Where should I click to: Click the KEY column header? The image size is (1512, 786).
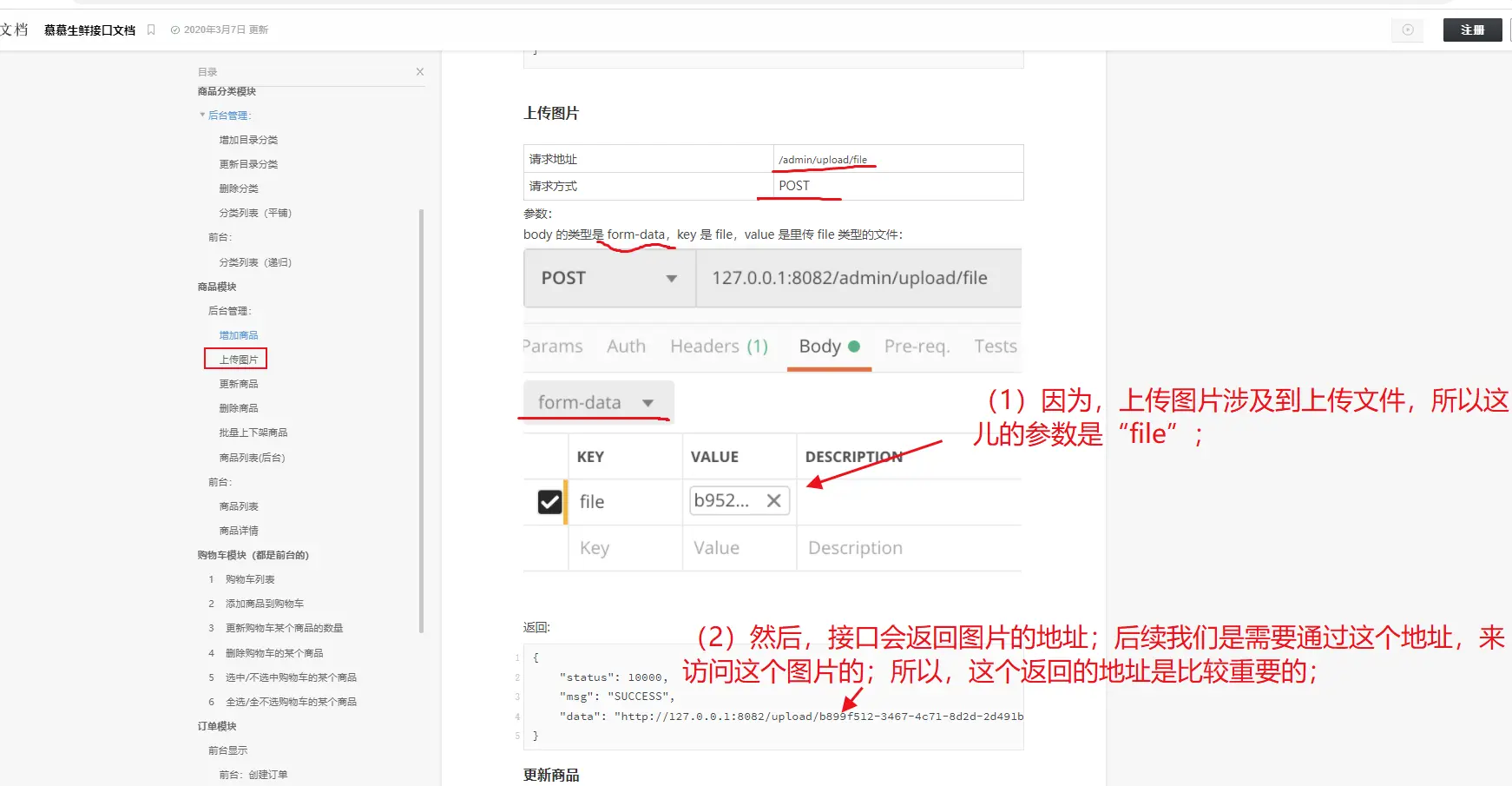tap(590, 457)
